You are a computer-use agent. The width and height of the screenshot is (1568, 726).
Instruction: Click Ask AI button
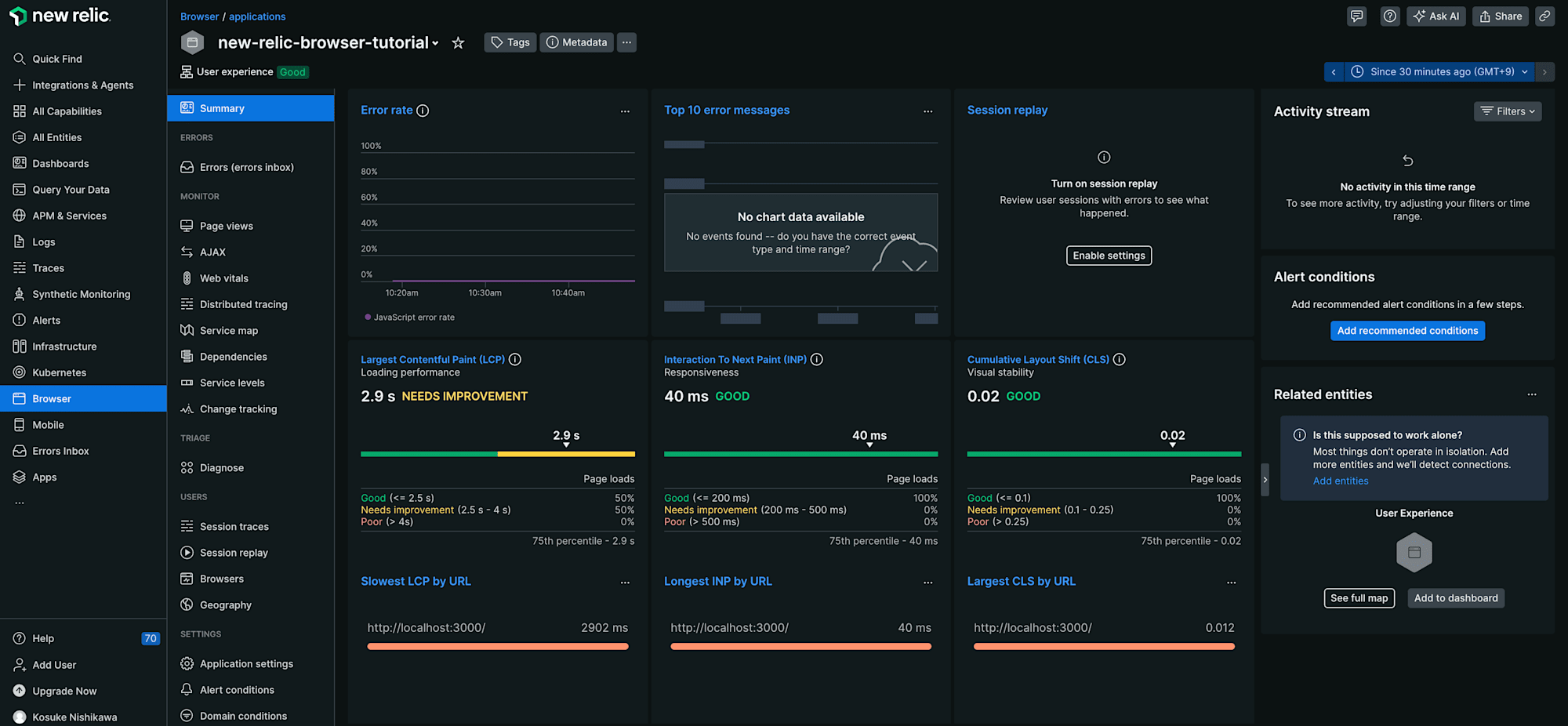click(x=1436, y=16)
